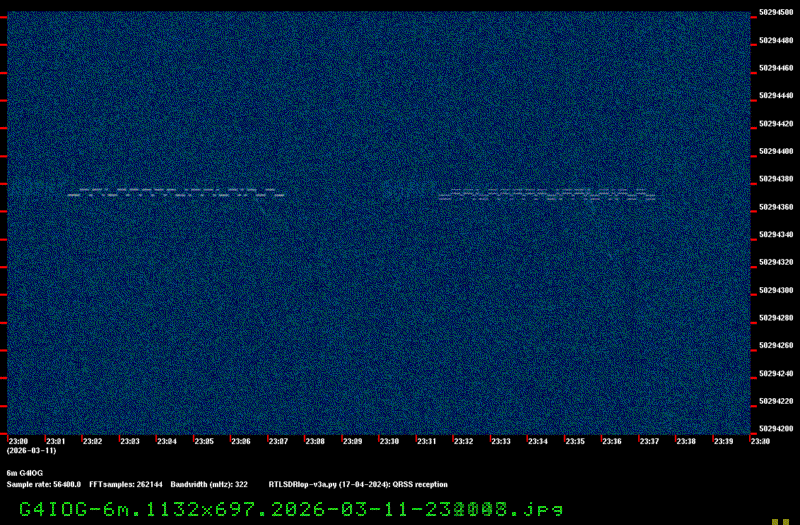The width and height of the screenshot is (800, 525).
Task: Select the 23:08 time label
Action: (315, 441)
